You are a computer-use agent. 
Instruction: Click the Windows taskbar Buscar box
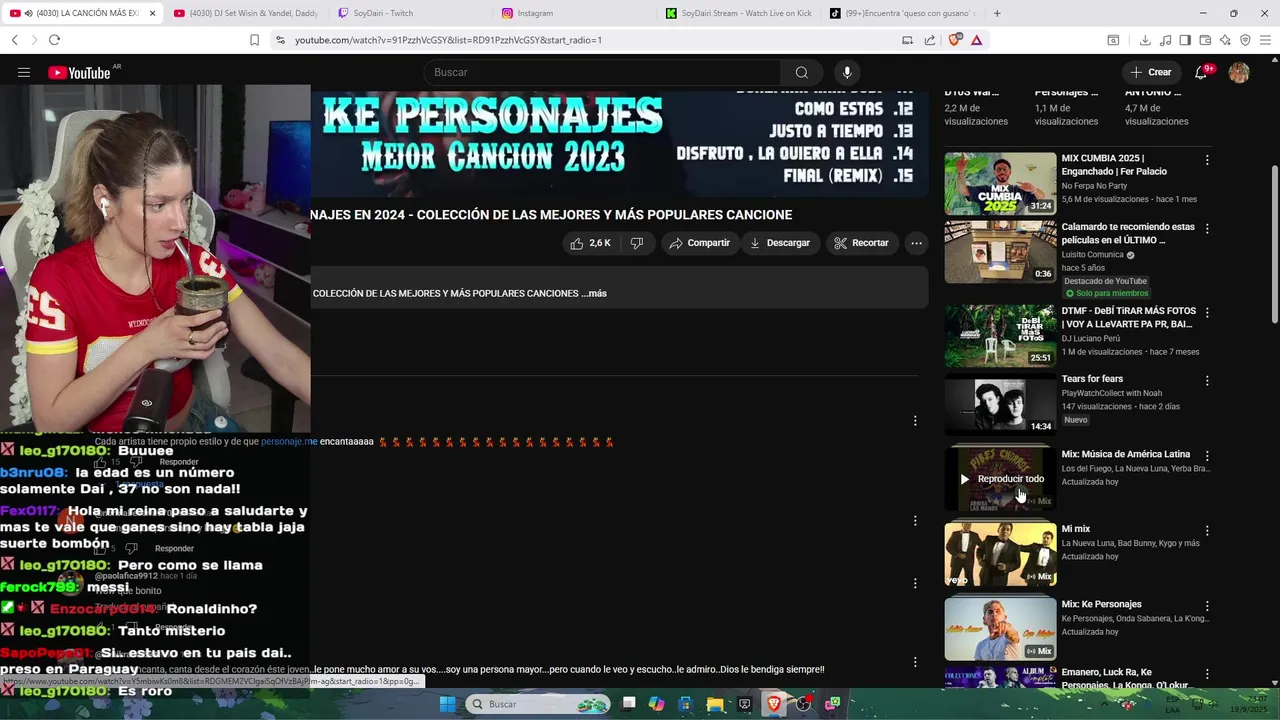point(539,704)
